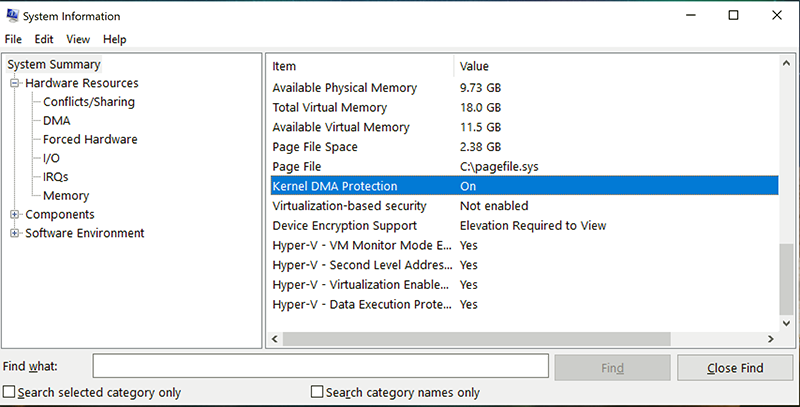Image resolution: width=800 pixels, height=407 pixels.
Task: Click the vertical scrollbar up arrow
Action: click(x=786, y=63)
